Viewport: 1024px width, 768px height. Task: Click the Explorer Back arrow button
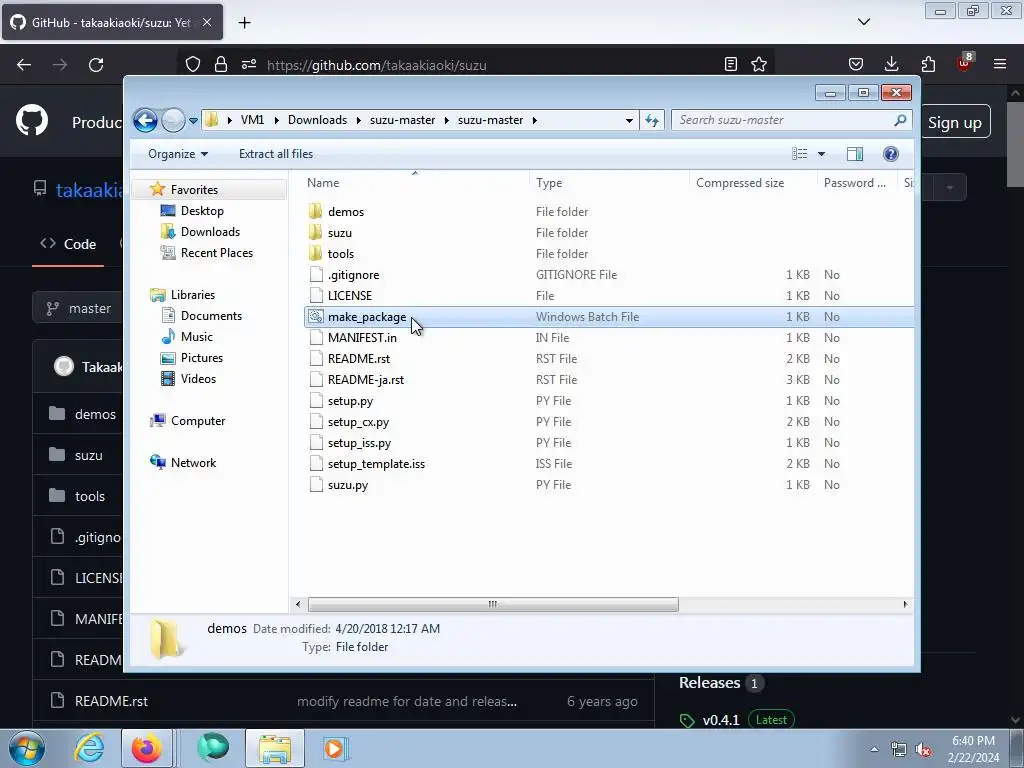pos(145,120)
